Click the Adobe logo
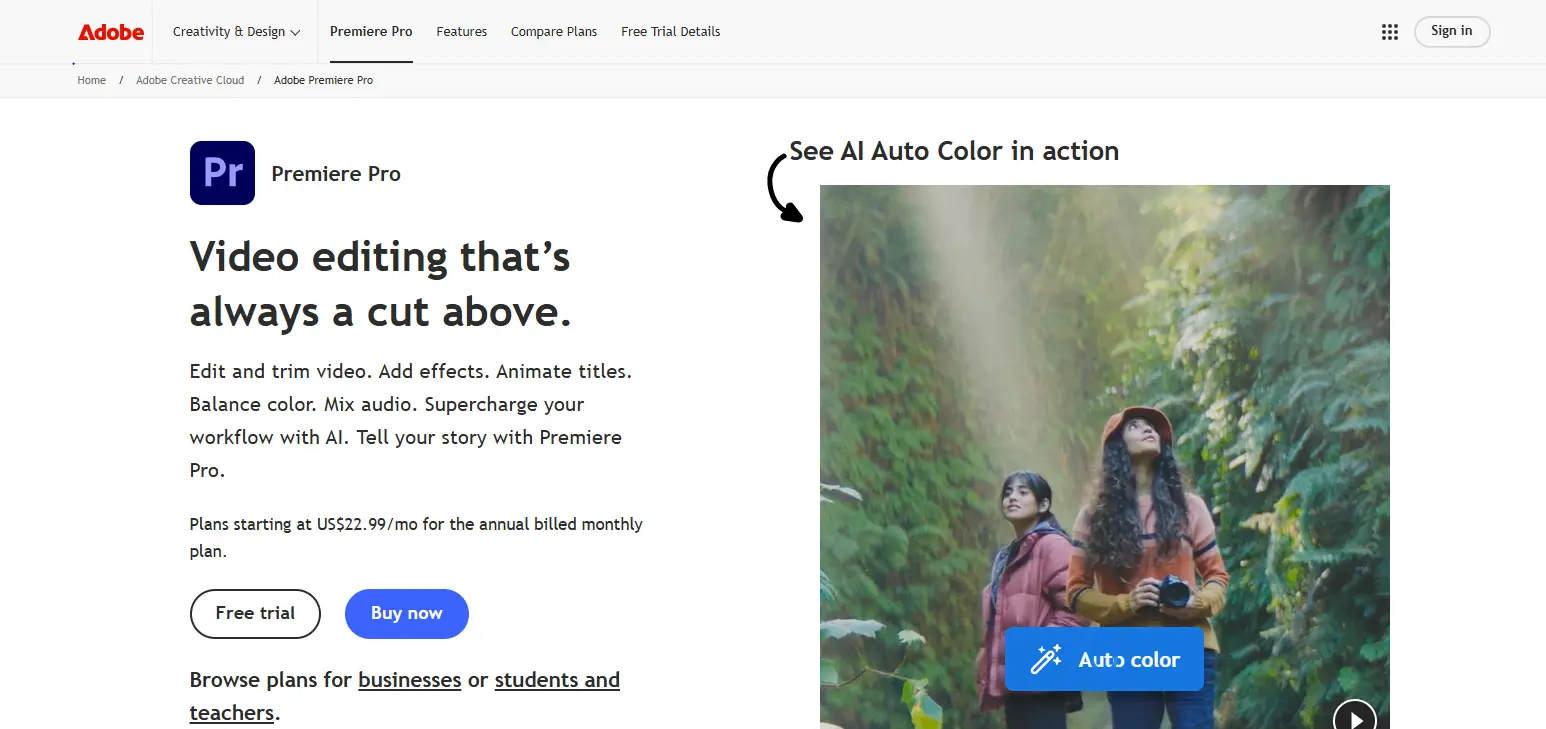1546x729 pixels. tap(109, 31)
